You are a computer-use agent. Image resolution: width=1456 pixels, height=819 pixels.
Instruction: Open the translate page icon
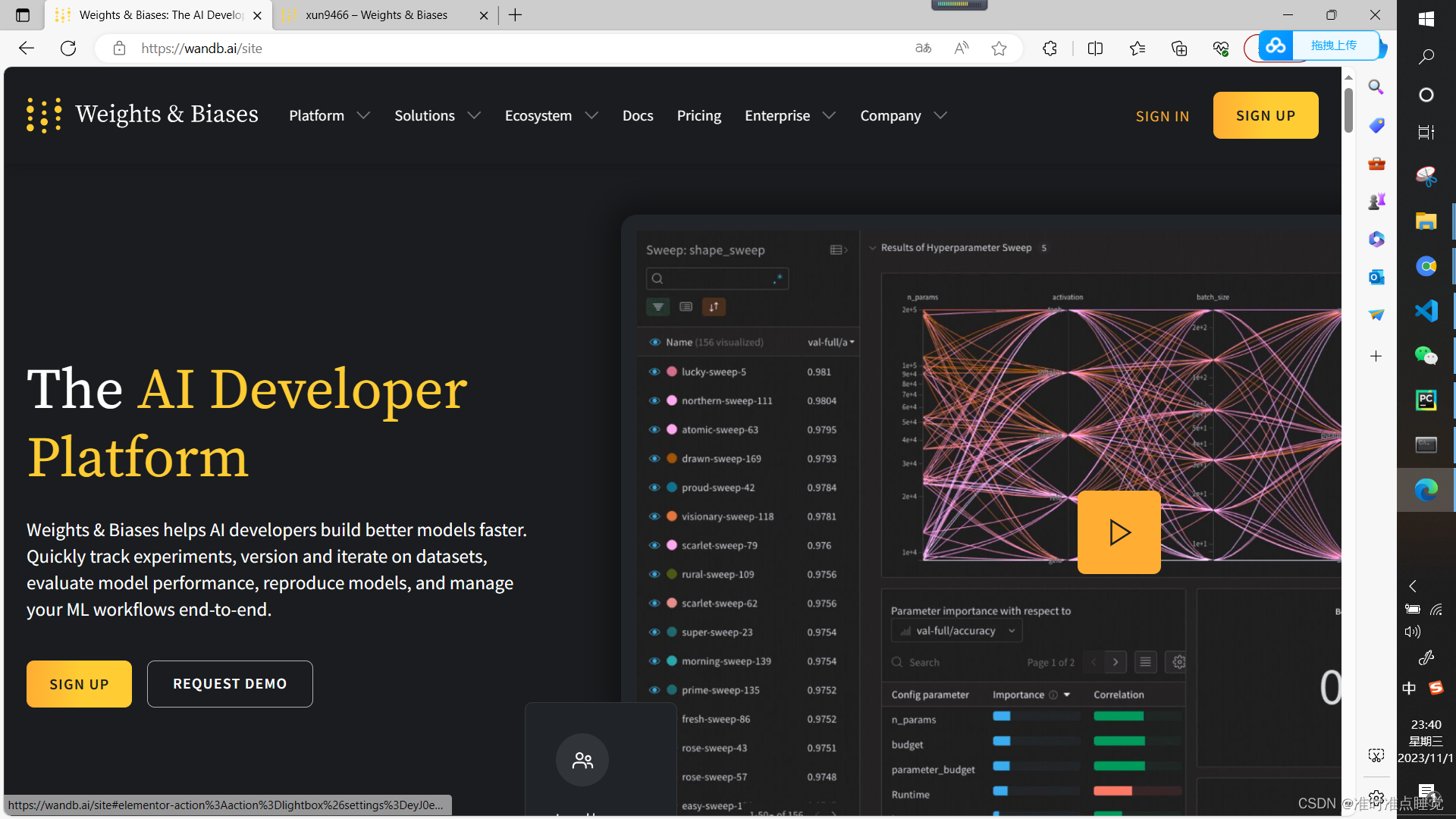tap(923, 49)
